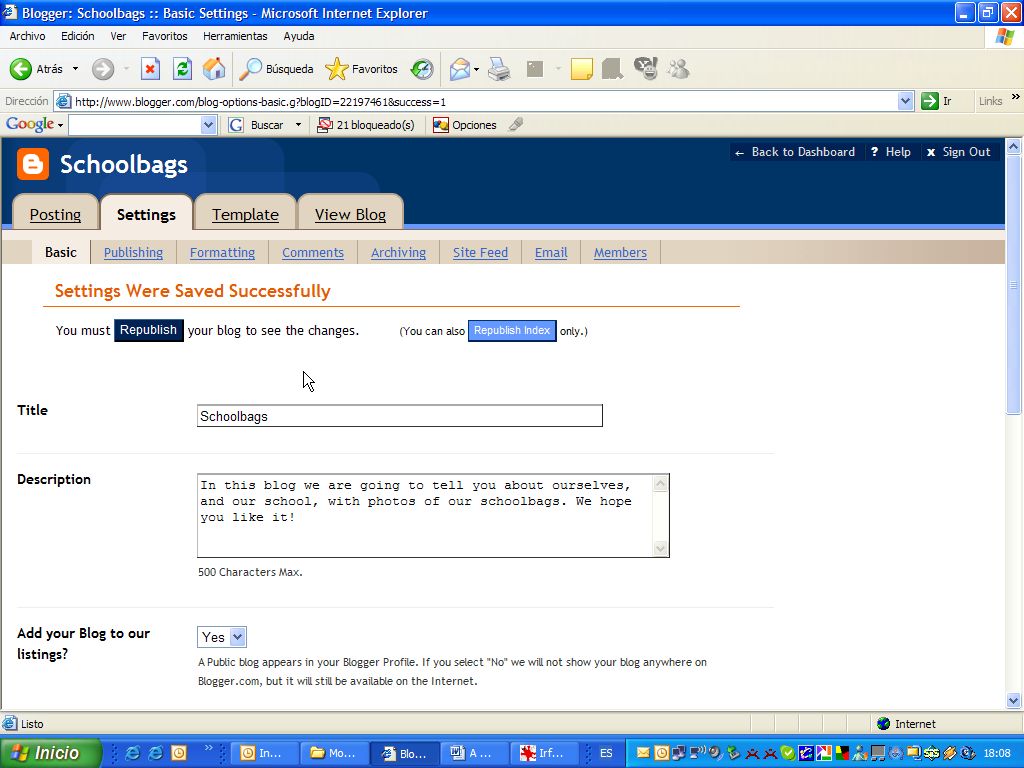
Task: Open the Ver menu
Action: point(118,36)
